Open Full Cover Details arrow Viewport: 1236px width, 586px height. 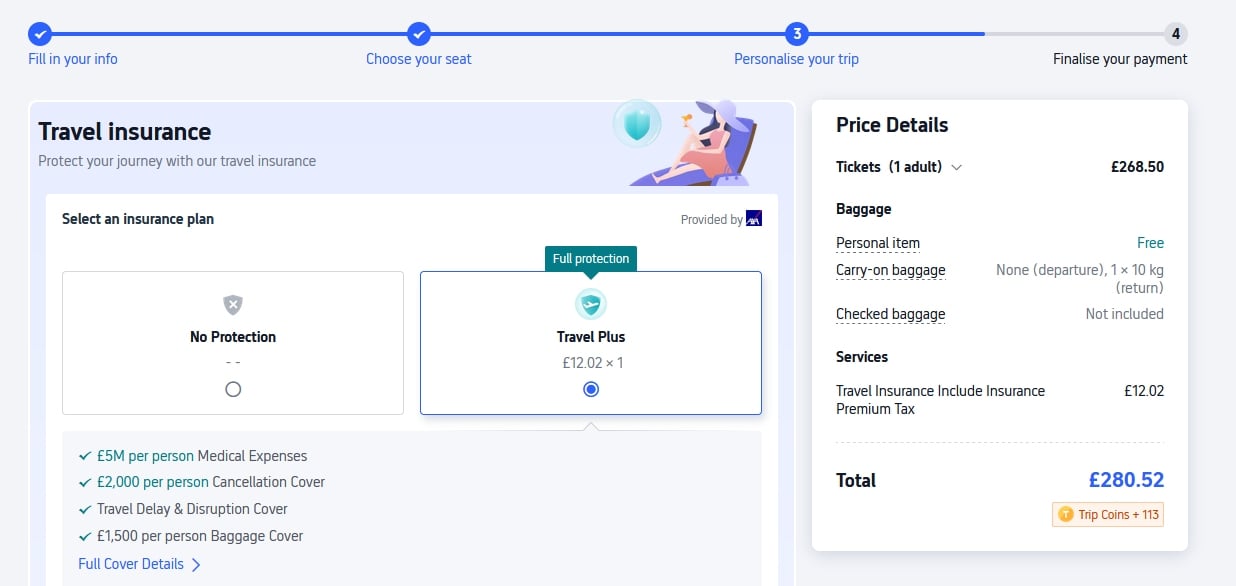click(196, 564)
